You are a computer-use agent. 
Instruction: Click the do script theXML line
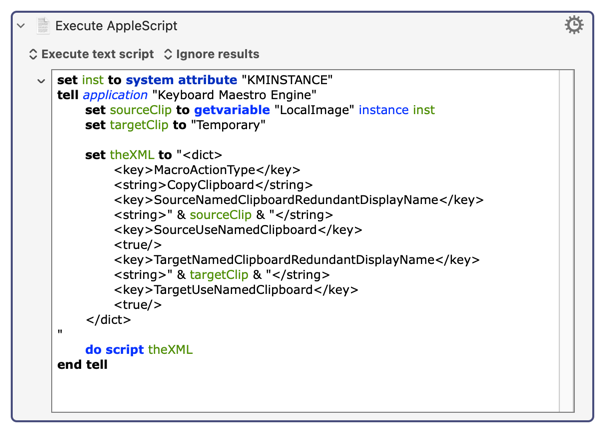139,350
